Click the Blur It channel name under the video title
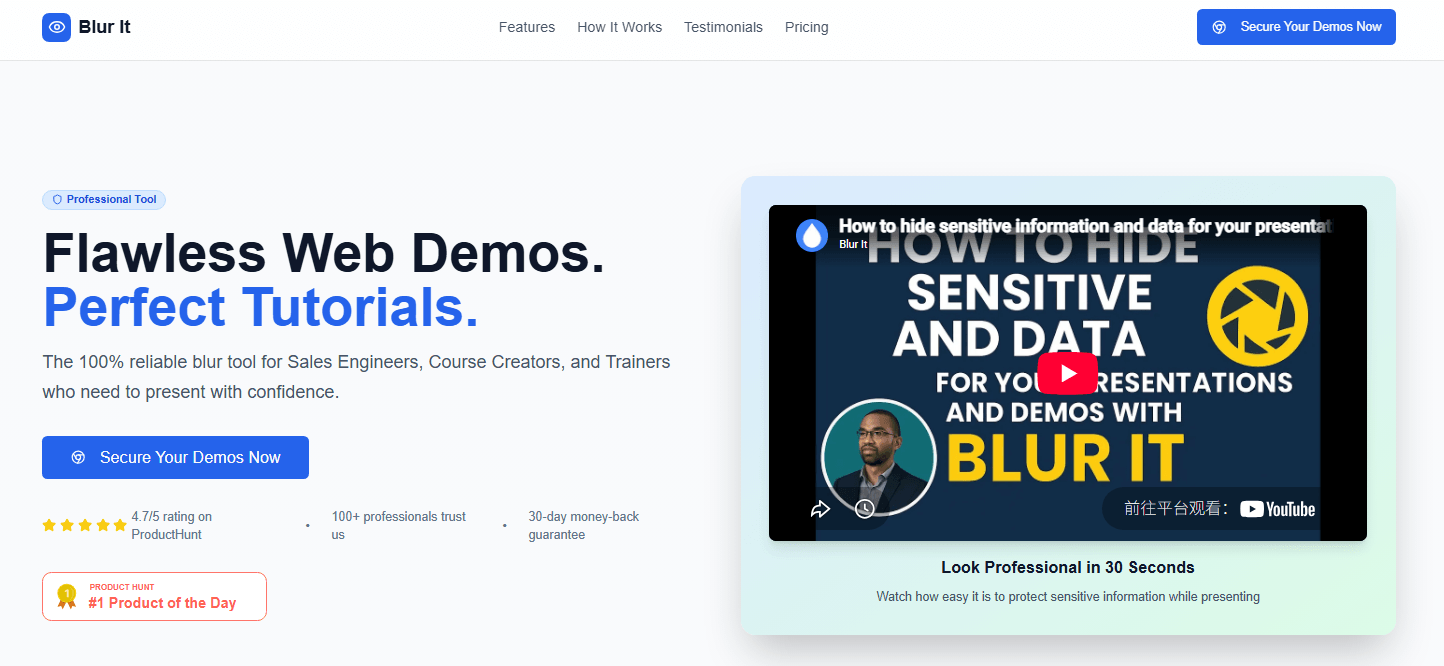This screenshot has width=1444, height=666. 853,244
